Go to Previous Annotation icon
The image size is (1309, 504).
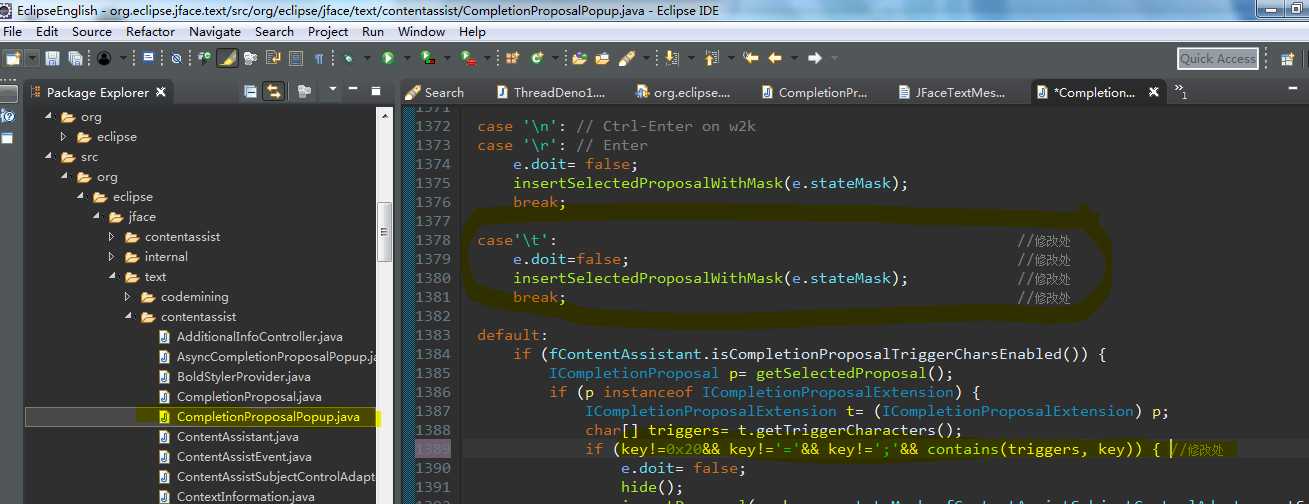pyautogui.click(x=710, y=58)
